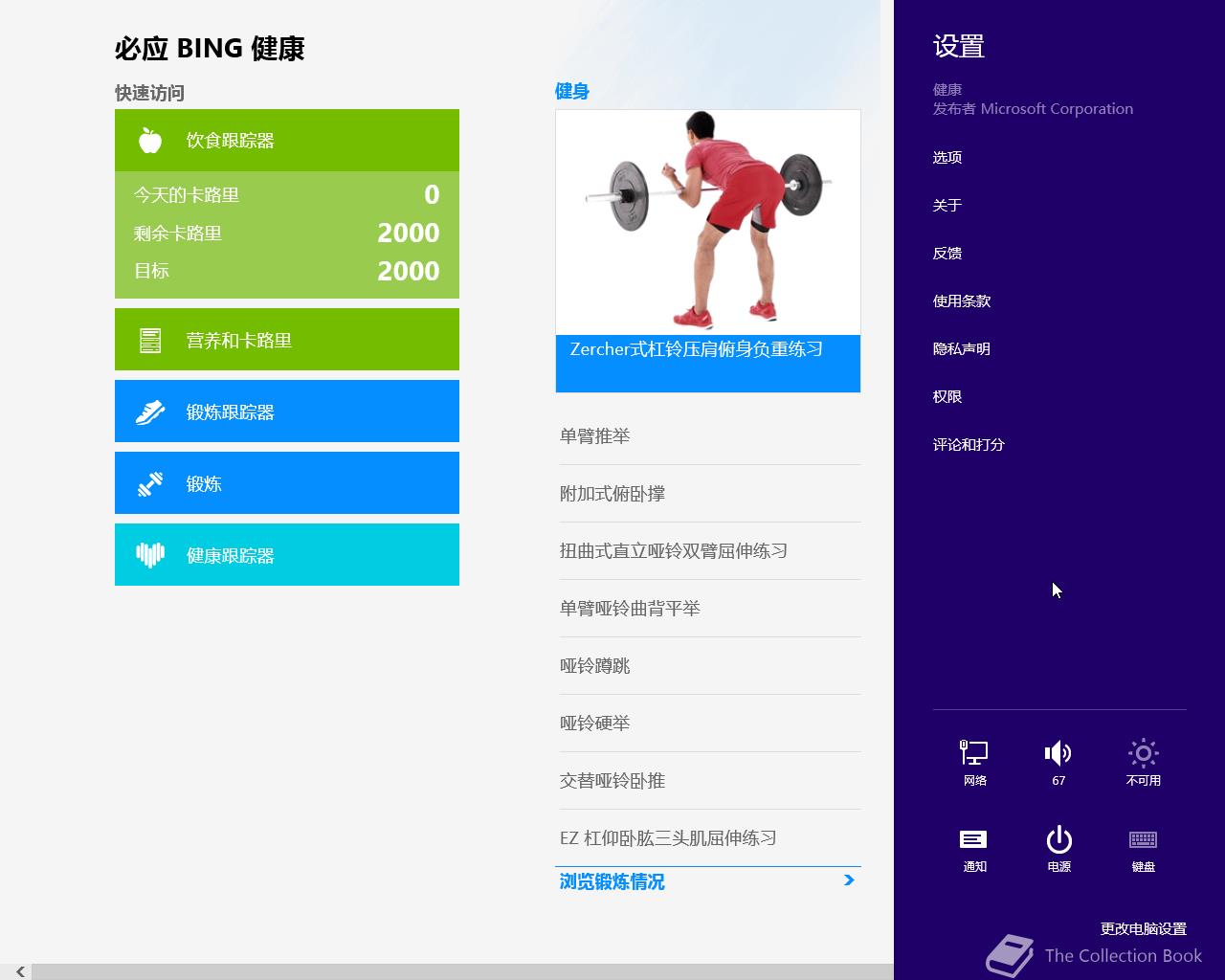Click the left arrow of the horizontal scrollbar
The width and height of the screenshot is (1225, 980).
click(19, 971)
